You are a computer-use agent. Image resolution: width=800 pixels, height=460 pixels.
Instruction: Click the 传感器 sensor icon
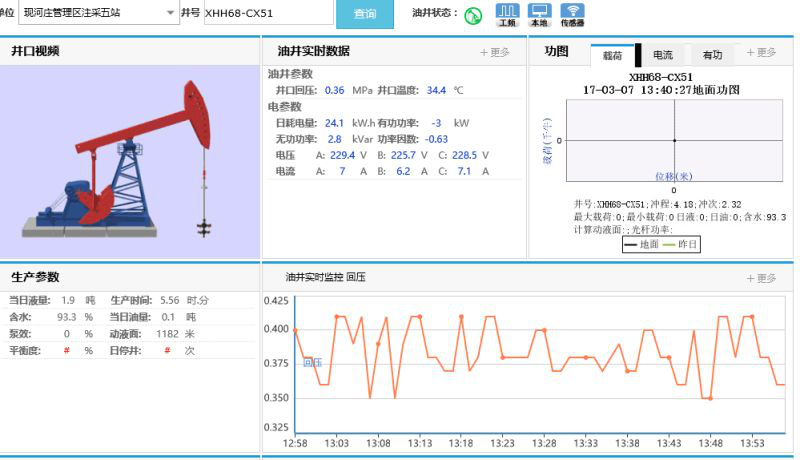tap(572, 14)
